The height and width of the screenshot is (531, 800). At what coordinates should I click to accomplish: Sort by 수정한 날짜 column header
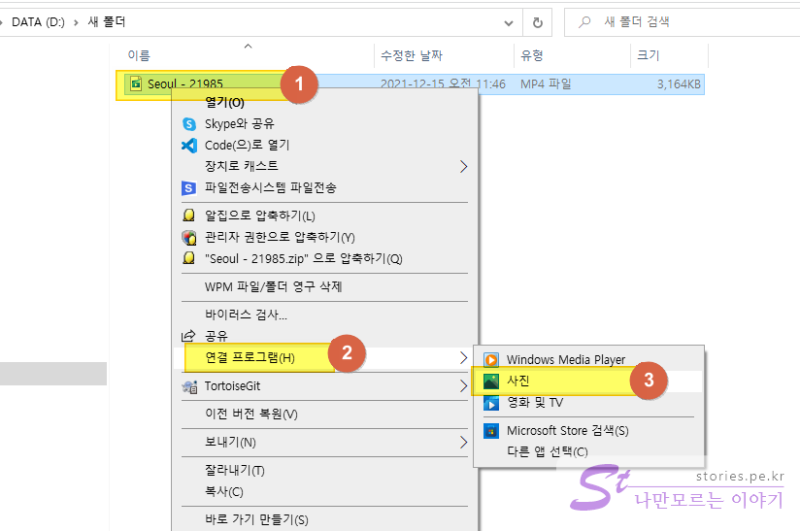(444, 55)
